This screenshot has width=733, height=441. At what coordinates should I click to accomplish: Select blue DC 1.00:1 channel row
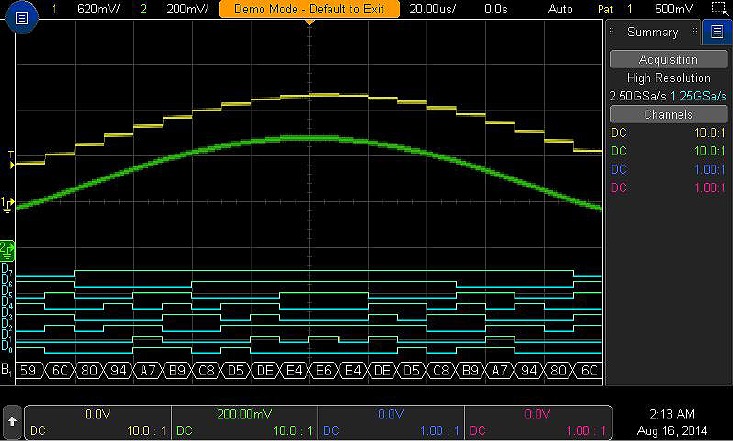668,169
